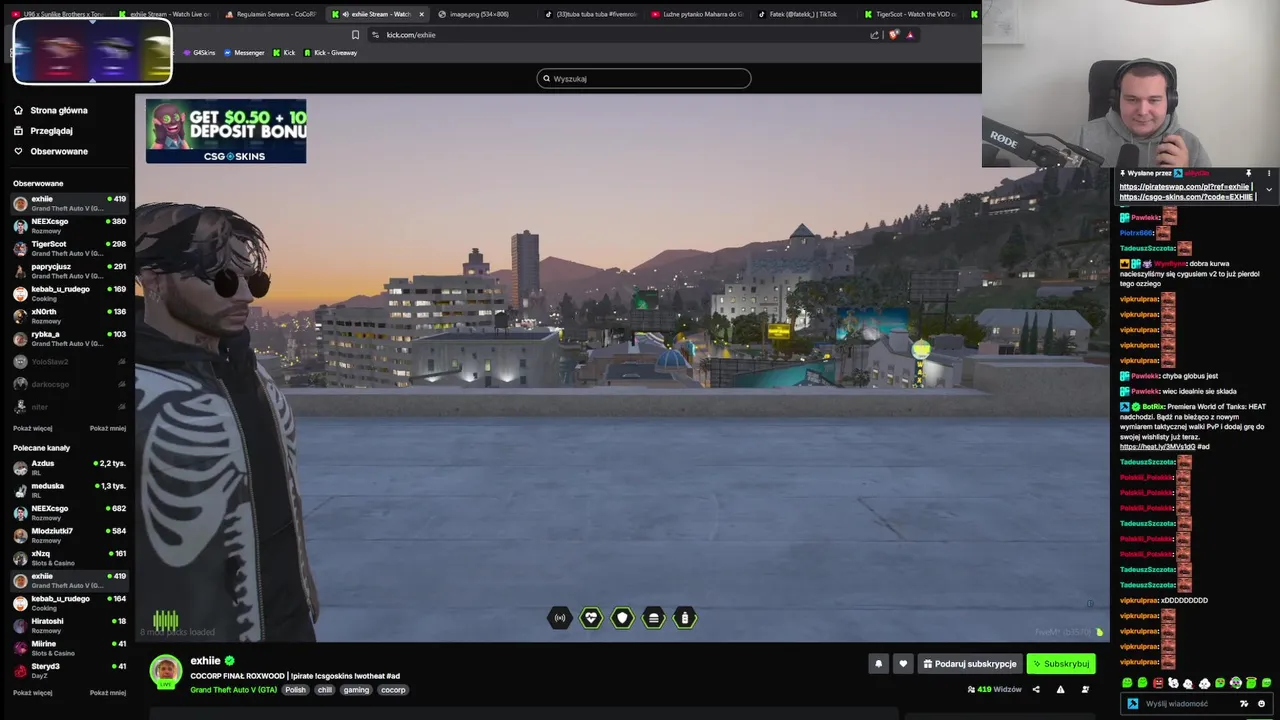Open chat settings icon beside the emoji smiley

pyautogui.click(x=1244, y=703)
